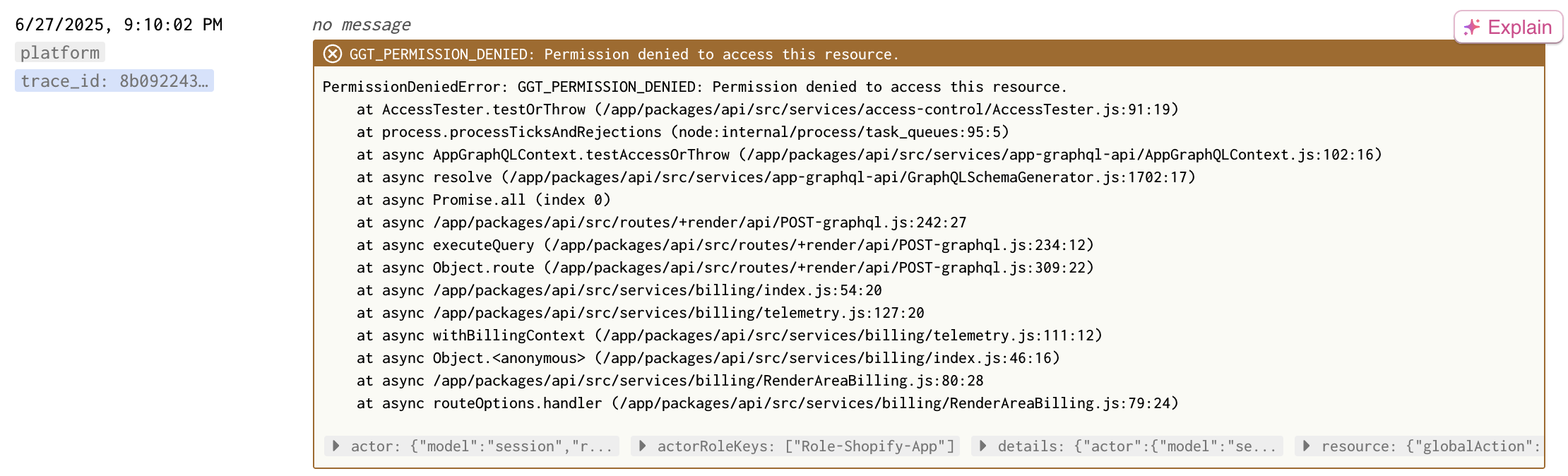Viewport: 1568px width, 476px height.
Task: Click the Promise.all index 0 line
Action: 484,200
